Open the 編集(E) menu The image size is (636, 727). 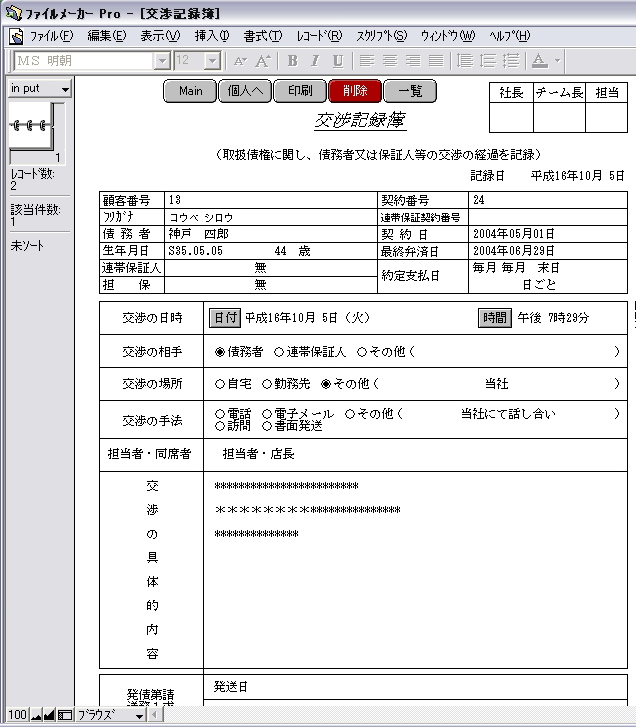pyautogui.click(x=107, y=36)
